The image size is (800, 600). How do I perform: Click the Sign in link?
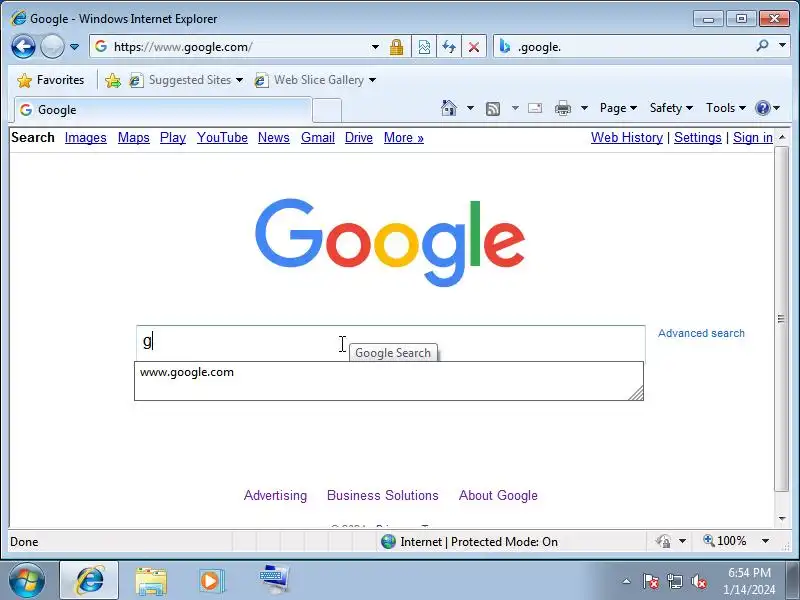point(753,138)
